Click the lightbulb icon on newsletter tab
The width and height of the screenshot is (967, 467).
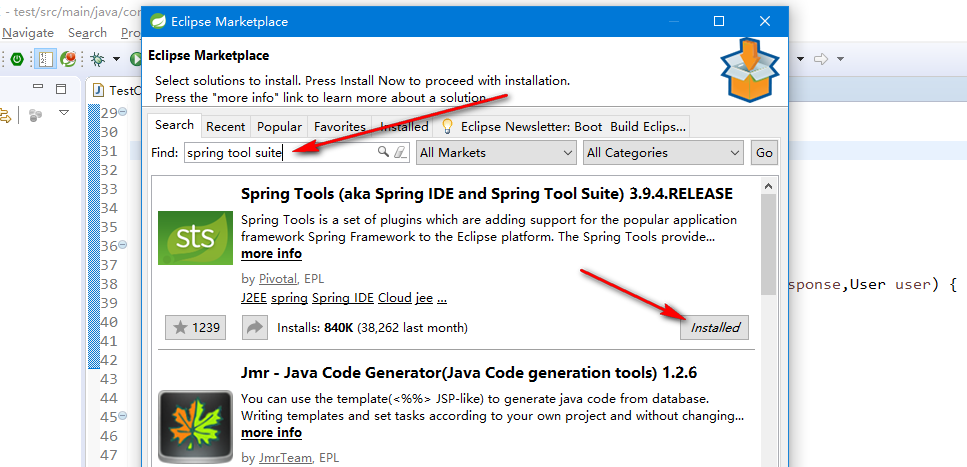[448, 126]
